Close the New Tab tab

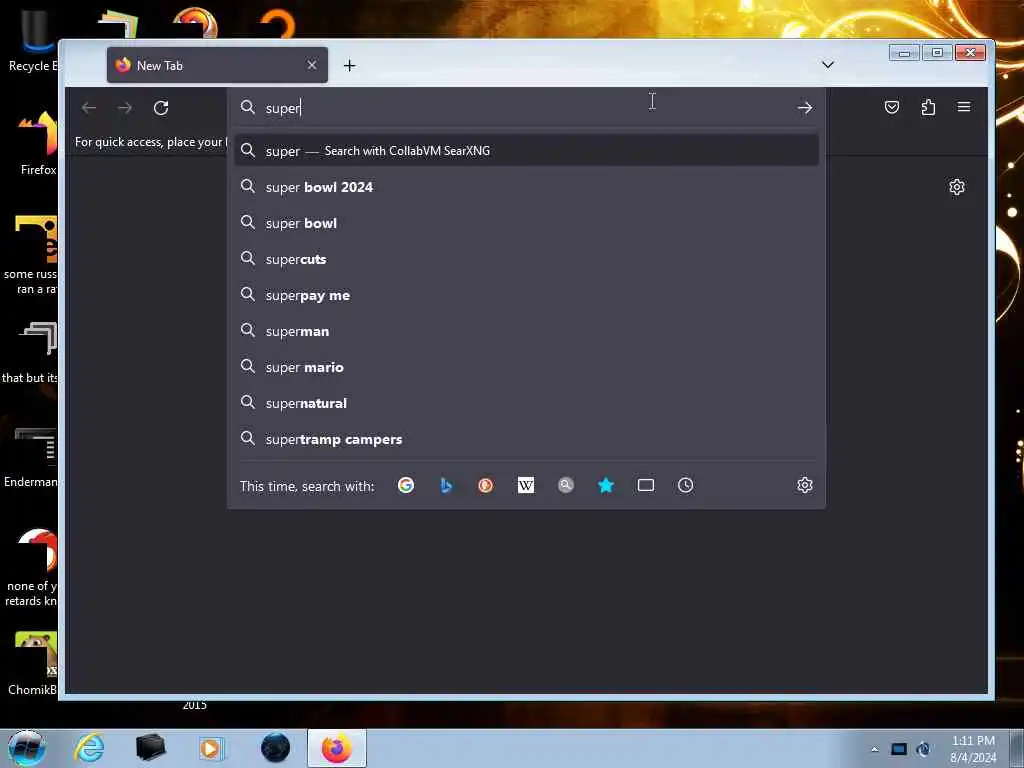(x=312, y=65)
